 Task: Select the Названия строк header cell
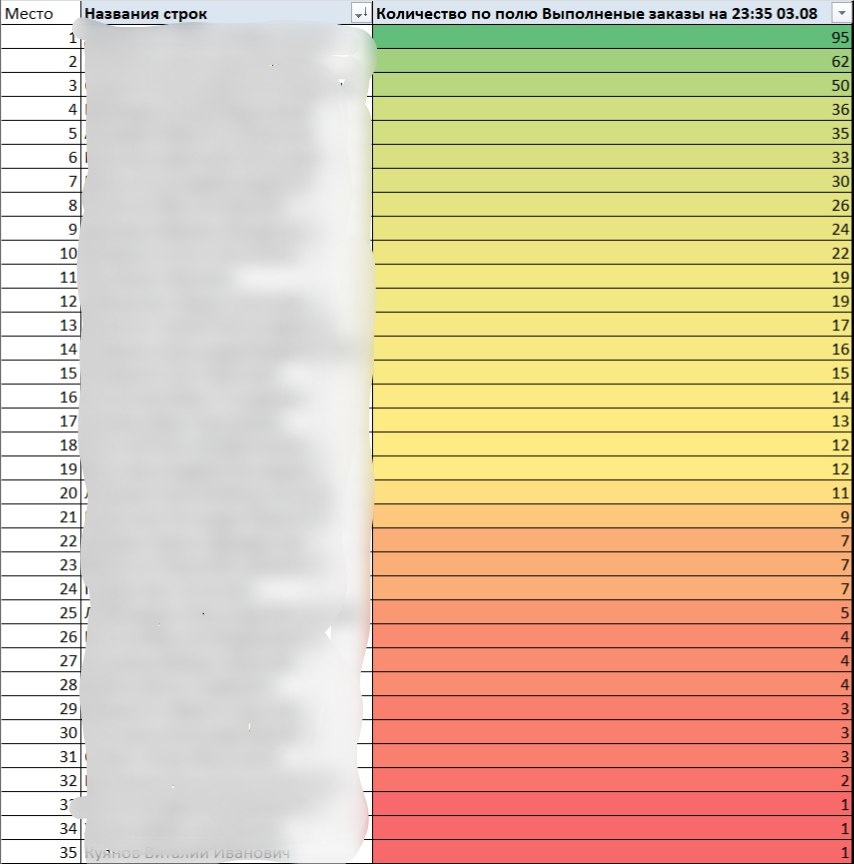226,13
